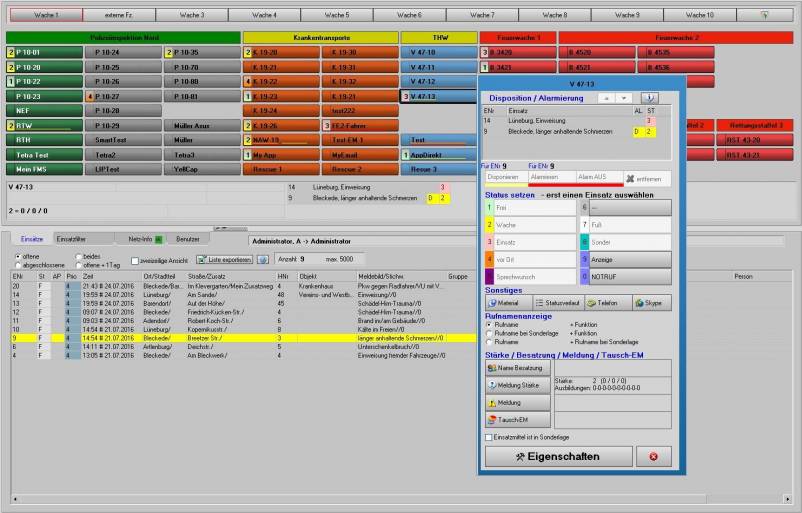
Task: Click 'Liste exportieren' button
Action: tap(224, 259)
